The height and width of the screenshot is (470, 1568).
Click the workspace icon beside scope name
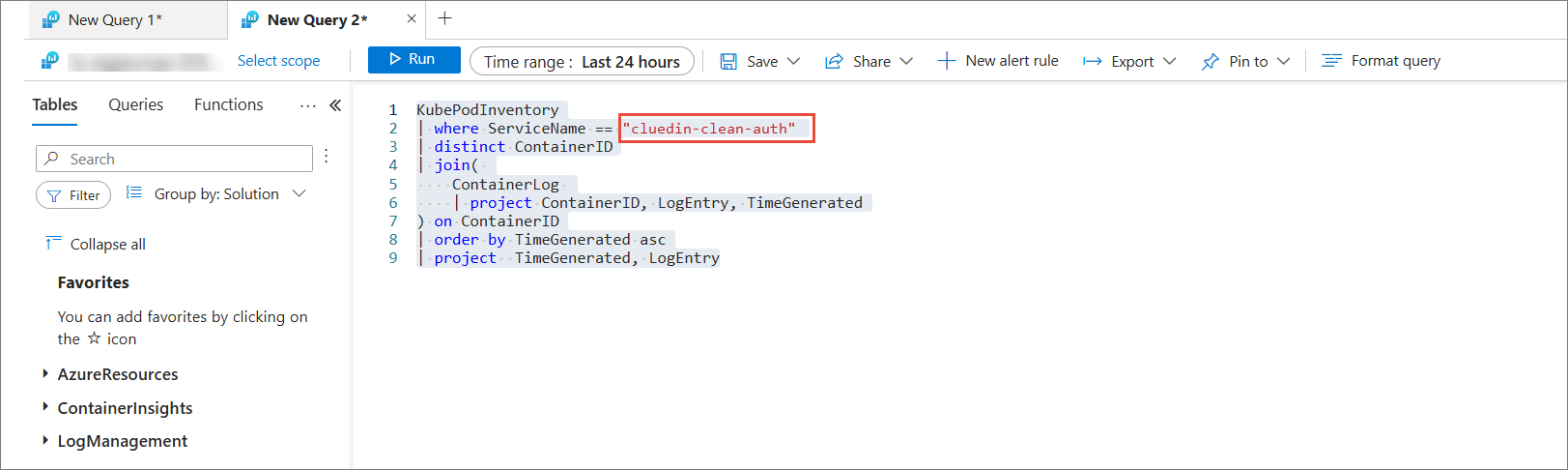click(x=50, y=61)
